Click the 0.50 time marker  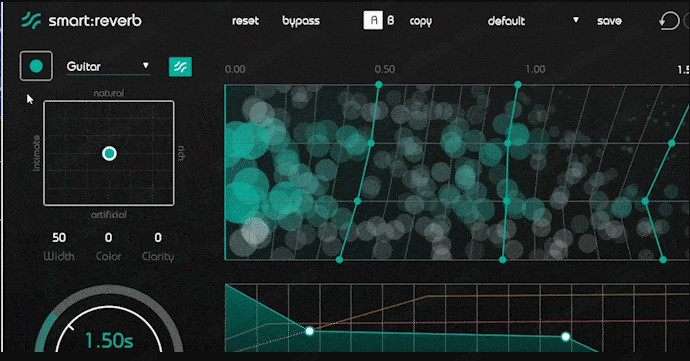pos(385,69)
